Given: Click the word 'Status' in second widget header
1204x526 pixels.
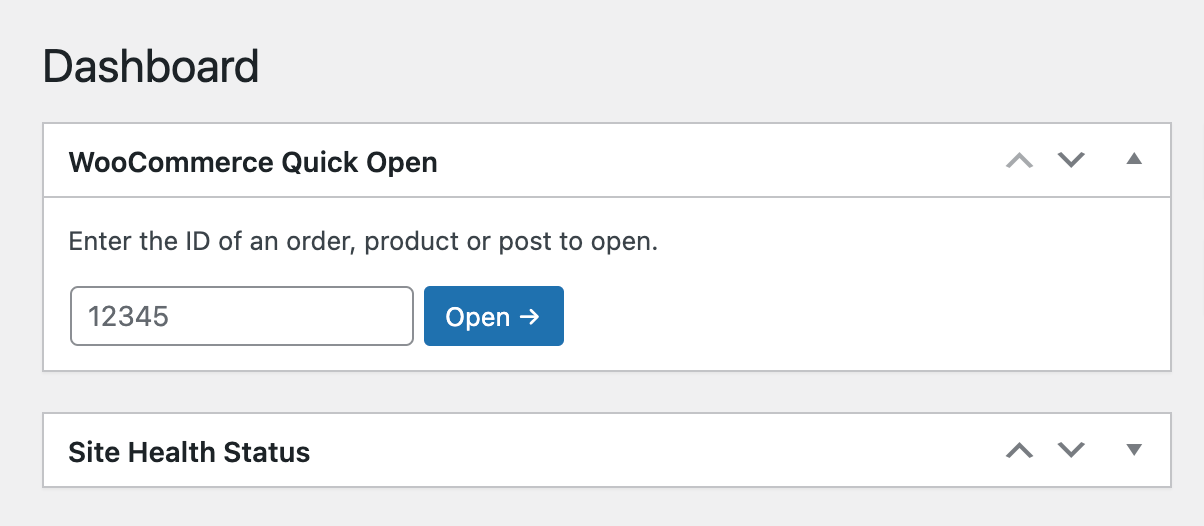Looking at the screenshot, I should click(270, 452).
